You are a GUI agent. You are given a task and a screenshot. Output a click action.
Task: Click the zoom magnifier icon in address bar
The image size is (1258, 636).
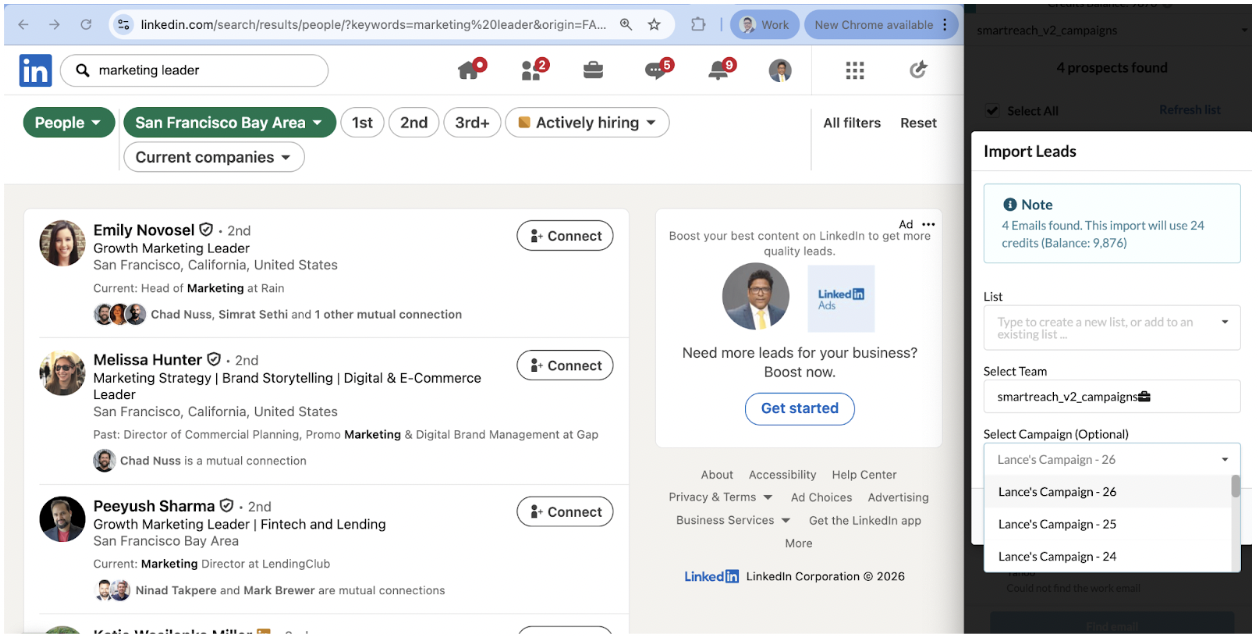pos(626,25)
